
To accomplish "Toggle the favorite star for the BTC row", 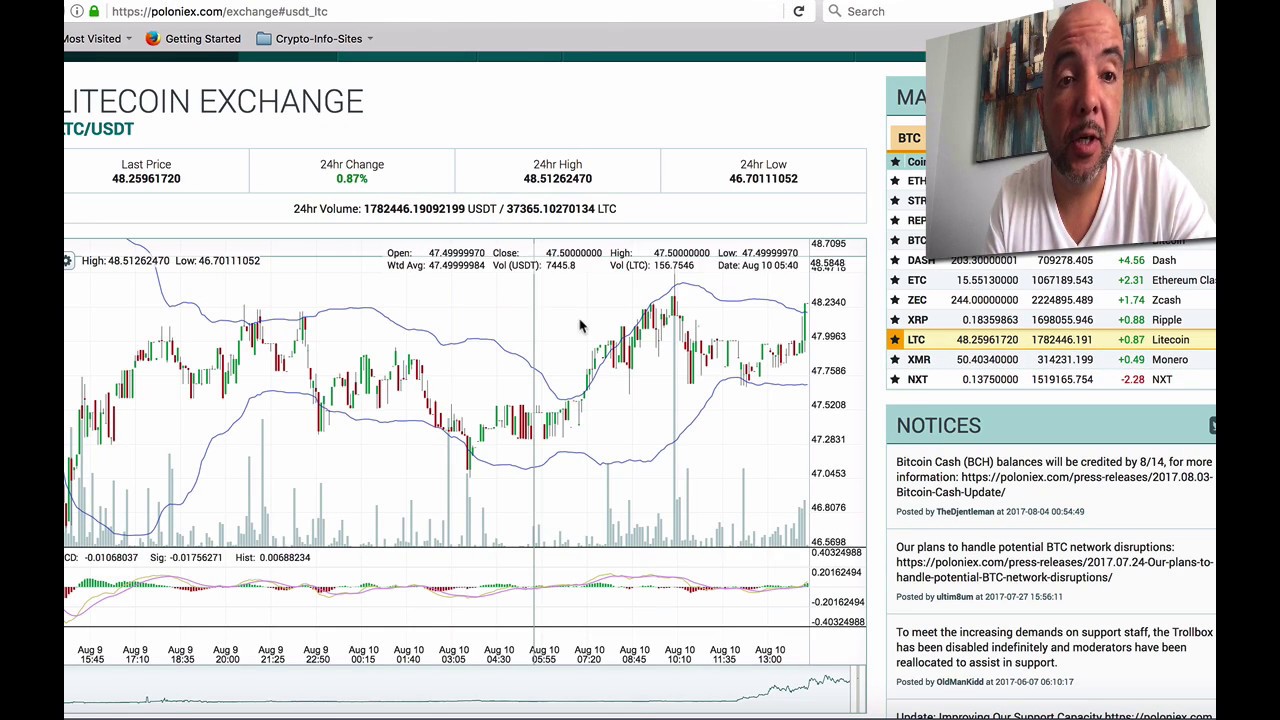I will [x=895, y=241].
